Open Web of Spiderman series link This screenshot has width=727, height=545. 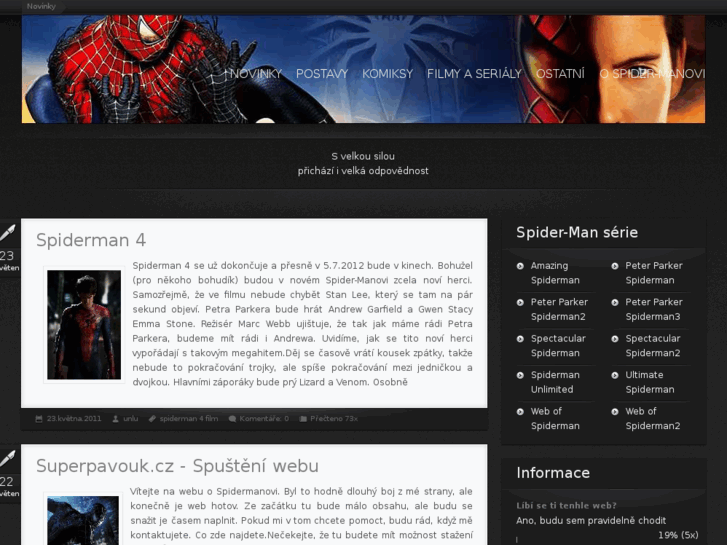point(555,418)
